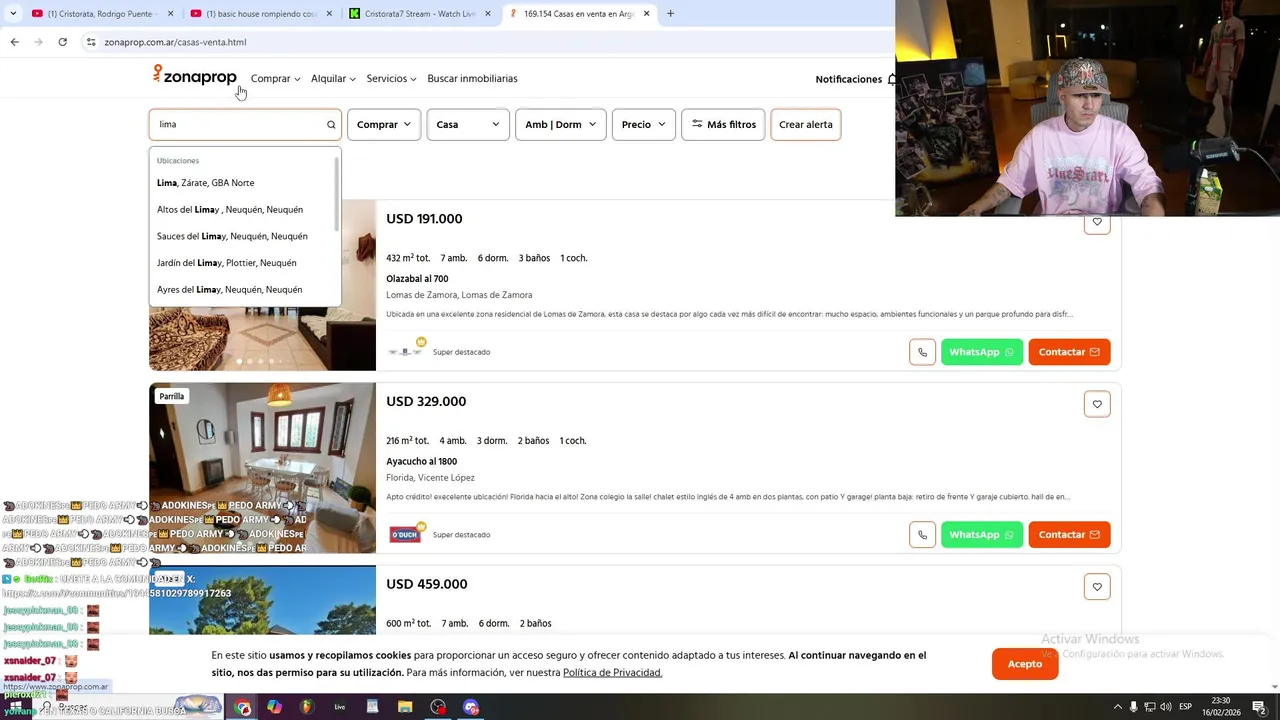The image size is (1280, 720).
Task: Save the USD 191.000 listing with heart
Action: 1097,222
